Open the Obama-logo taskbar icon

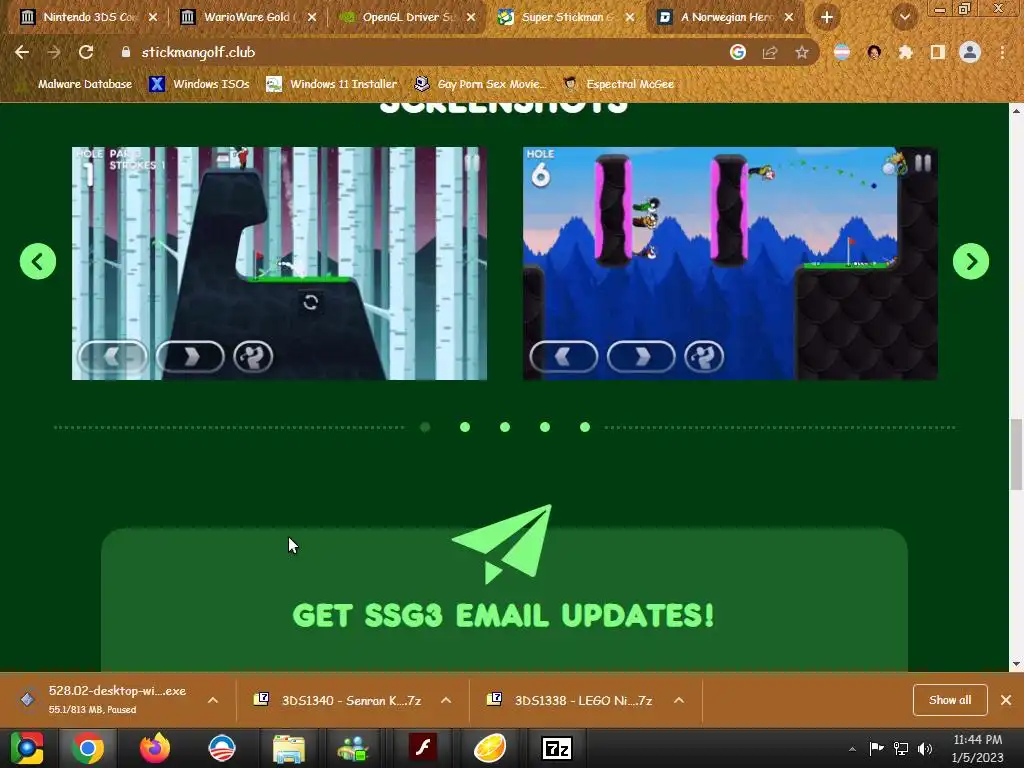pos(221,748)
